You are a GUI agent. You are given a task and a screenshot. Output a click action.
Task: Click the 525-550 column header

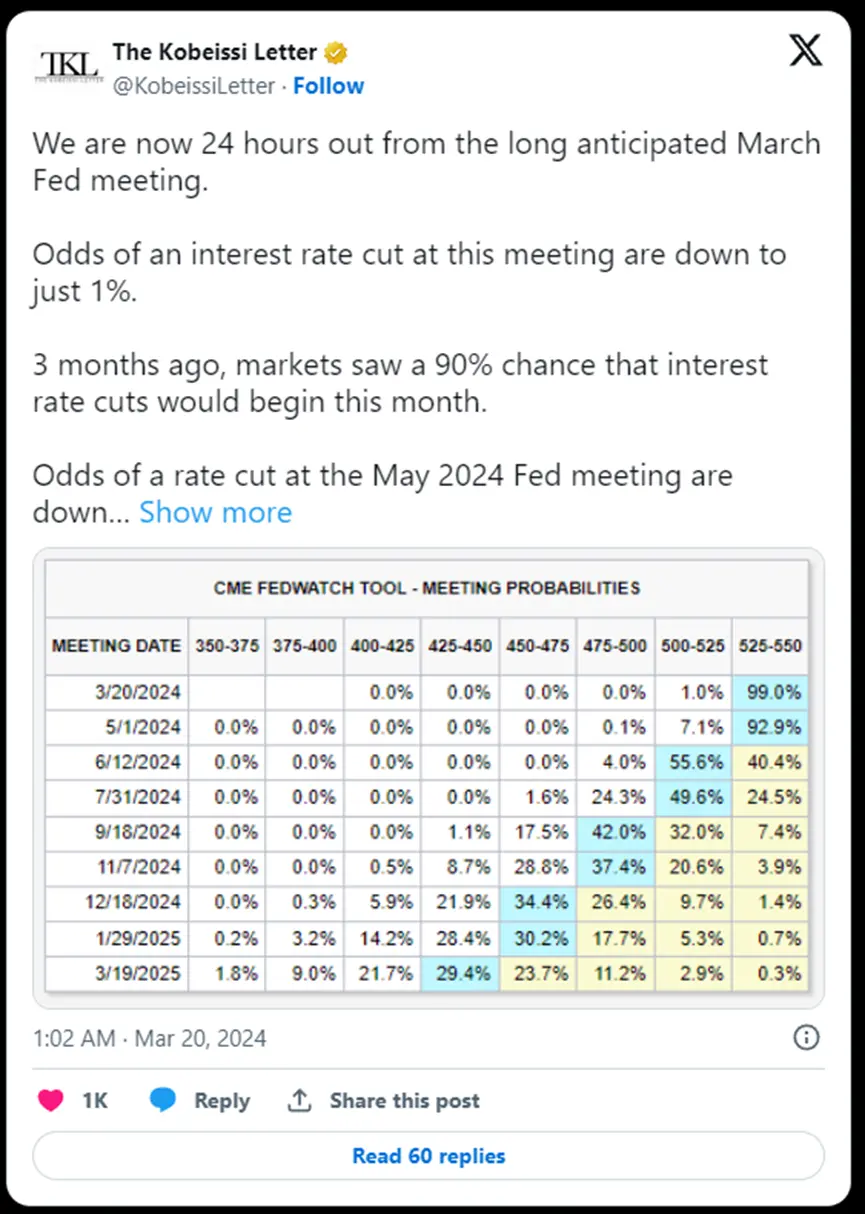[x=770, y=646]
